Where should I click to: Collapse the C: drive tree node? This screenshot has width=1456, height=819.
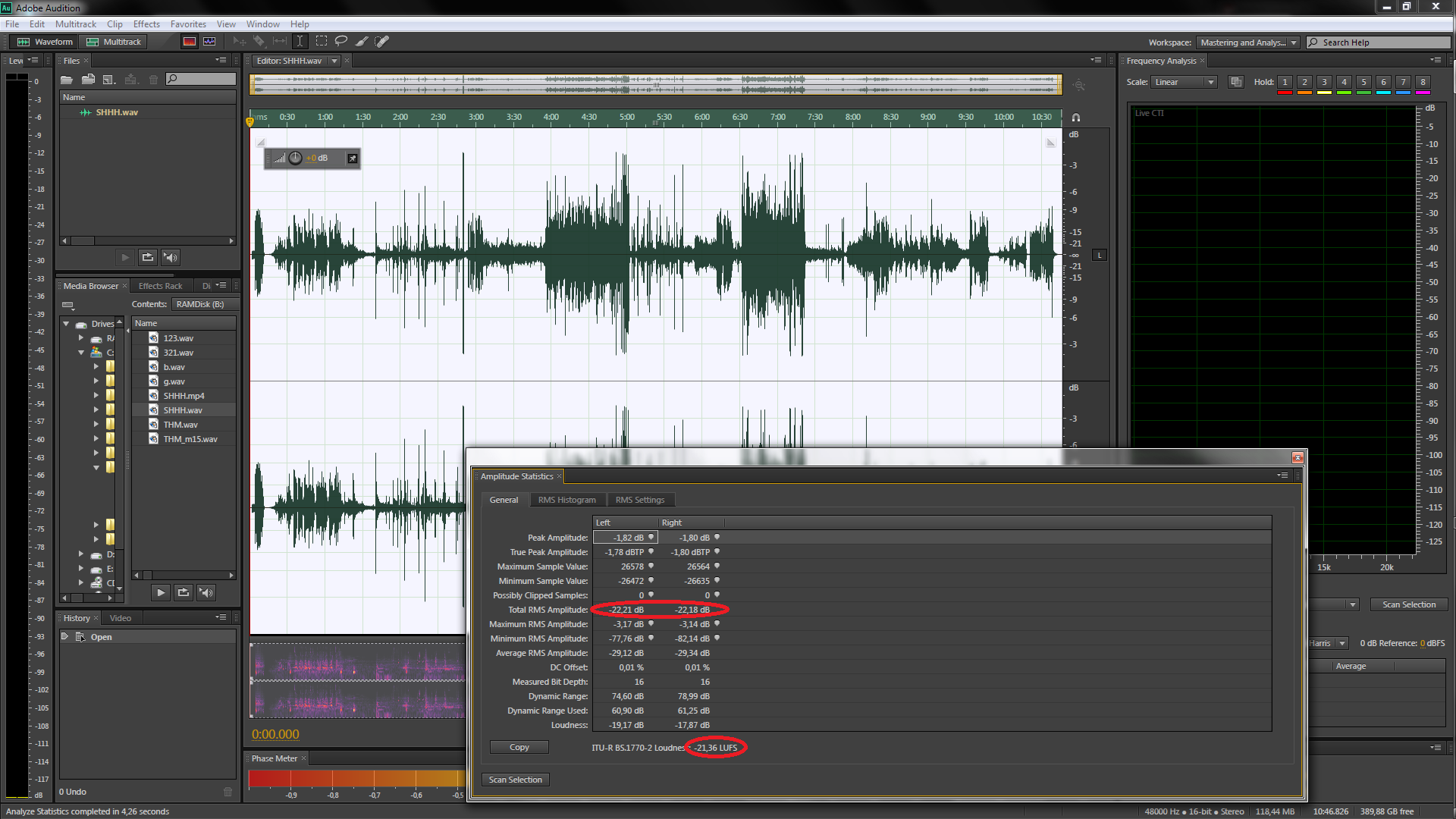(x=81, y=353)
